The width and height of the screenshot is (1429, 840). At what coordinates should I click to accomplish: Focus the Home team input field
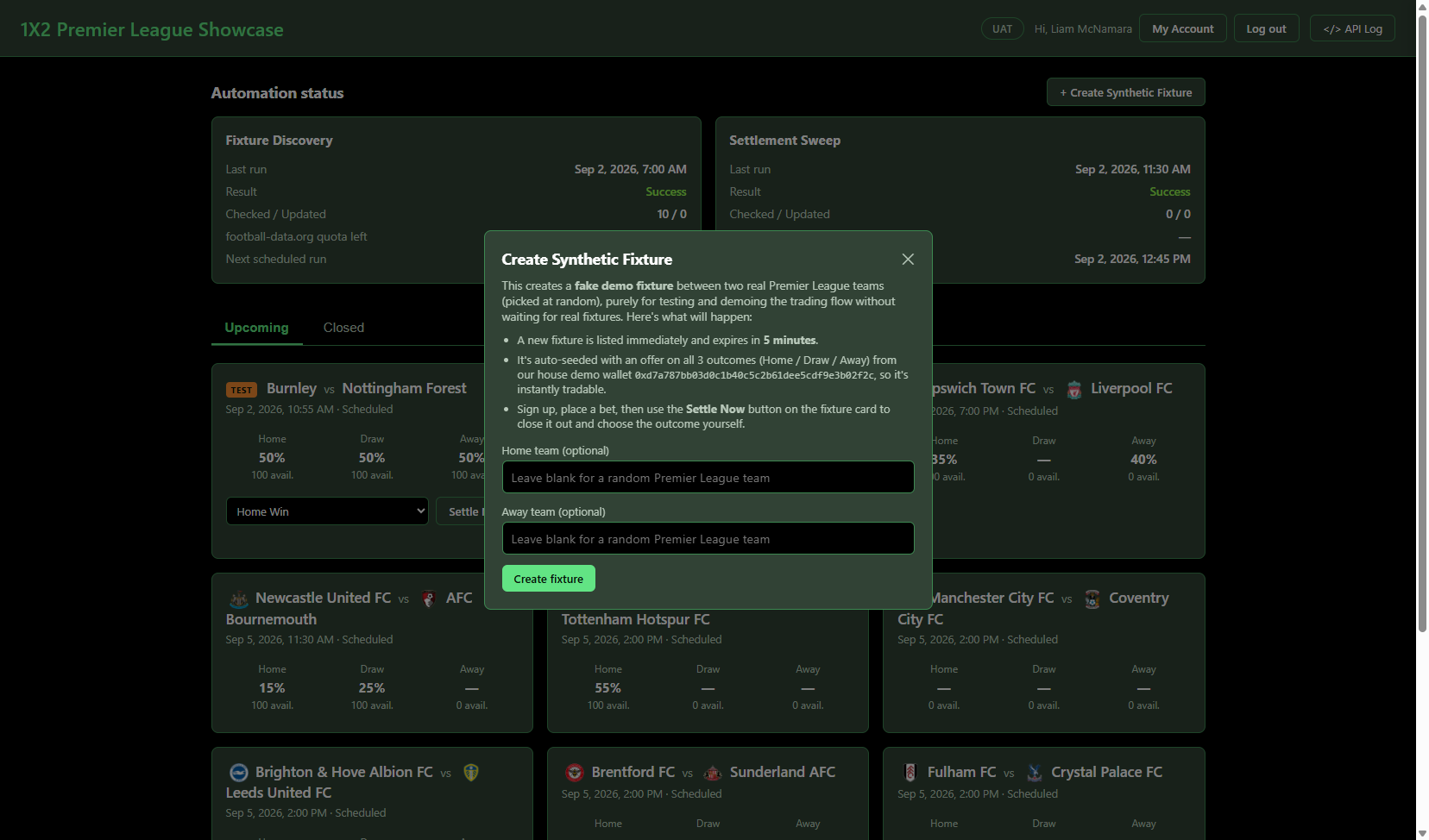708,477
